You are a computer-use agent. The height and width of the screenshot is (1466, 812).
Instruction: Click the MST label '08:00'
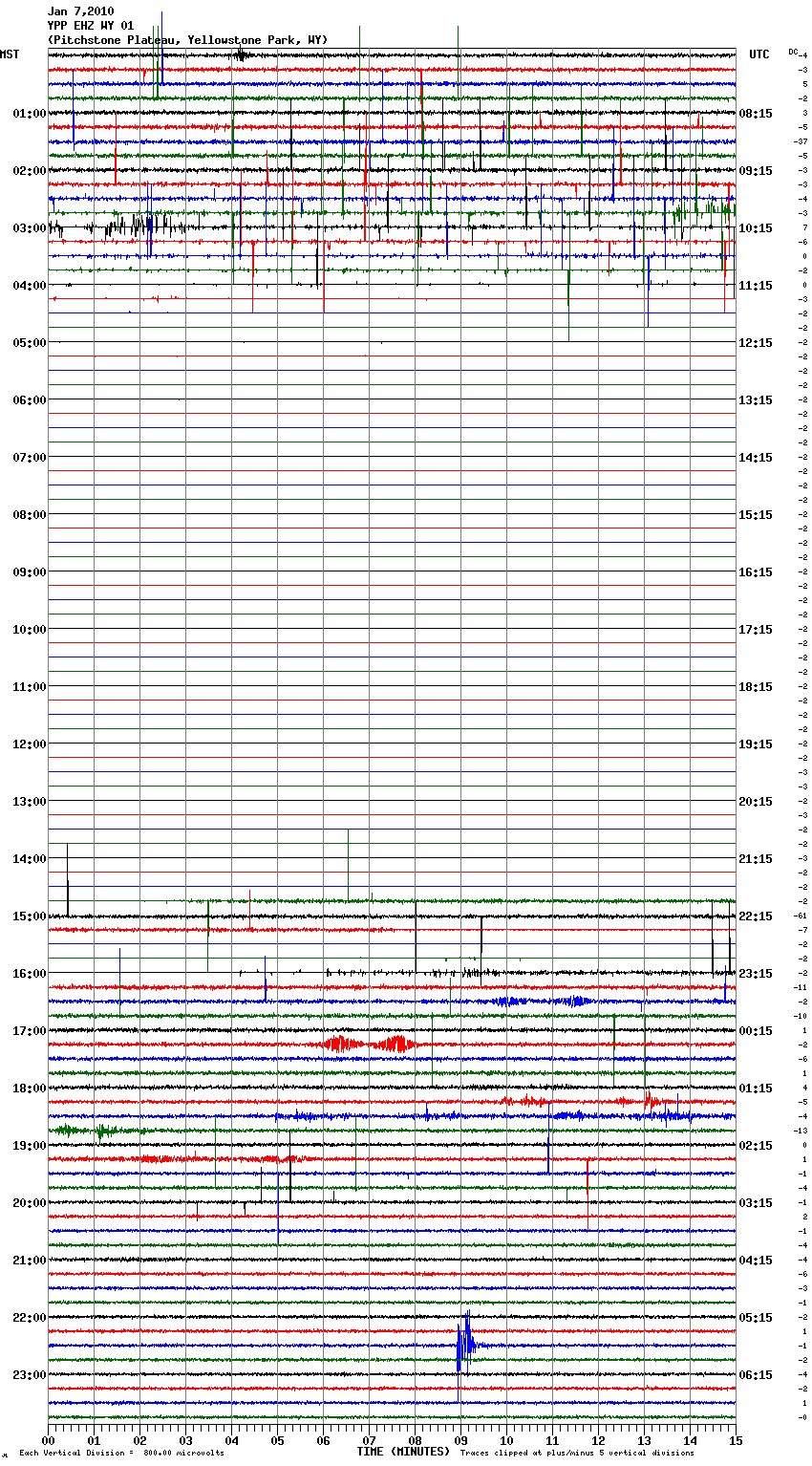point(30,515)
